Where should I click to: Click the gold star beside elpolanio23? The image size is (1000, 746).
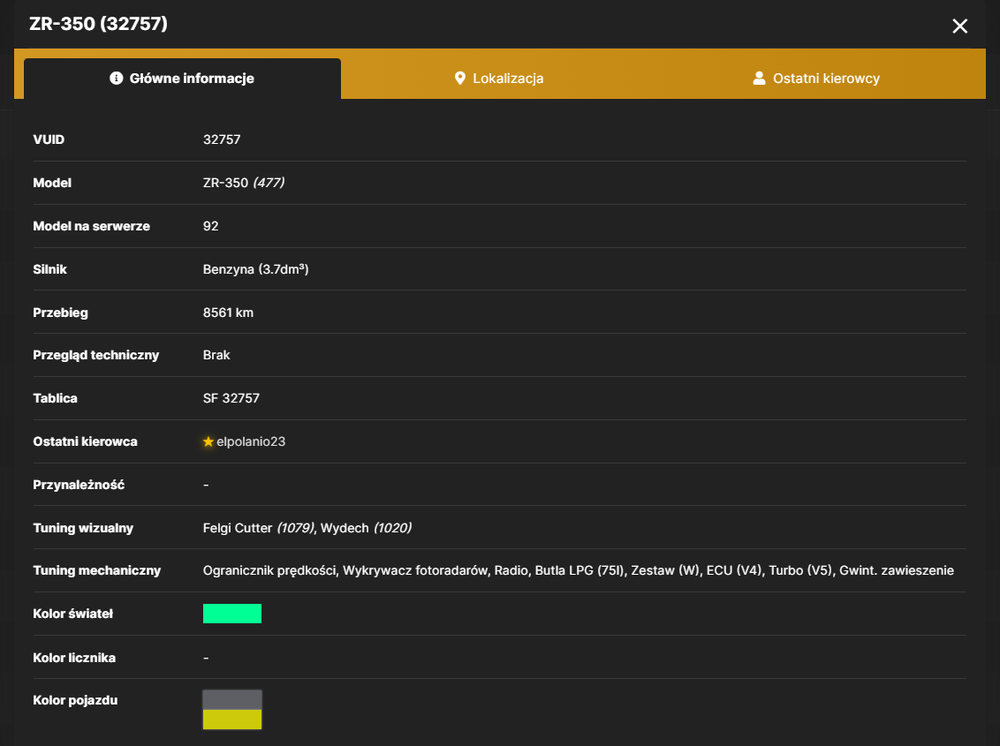pyautogui.click(x=208, y=441)
